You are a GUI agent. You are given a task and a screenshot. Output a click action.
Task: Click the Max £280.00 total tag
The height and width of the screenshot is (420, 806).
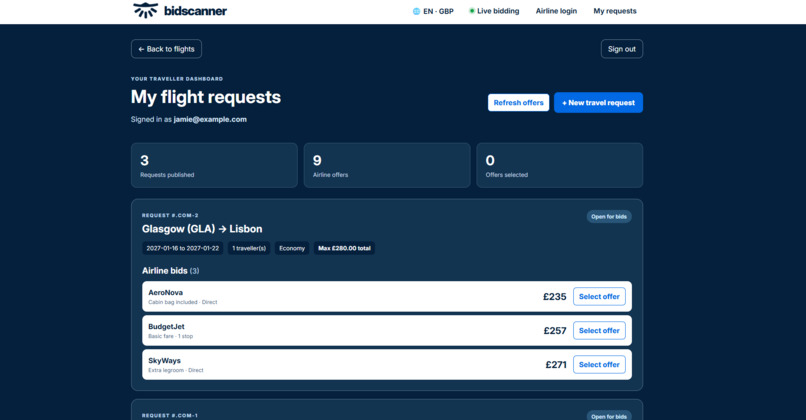tap(344, 248)
